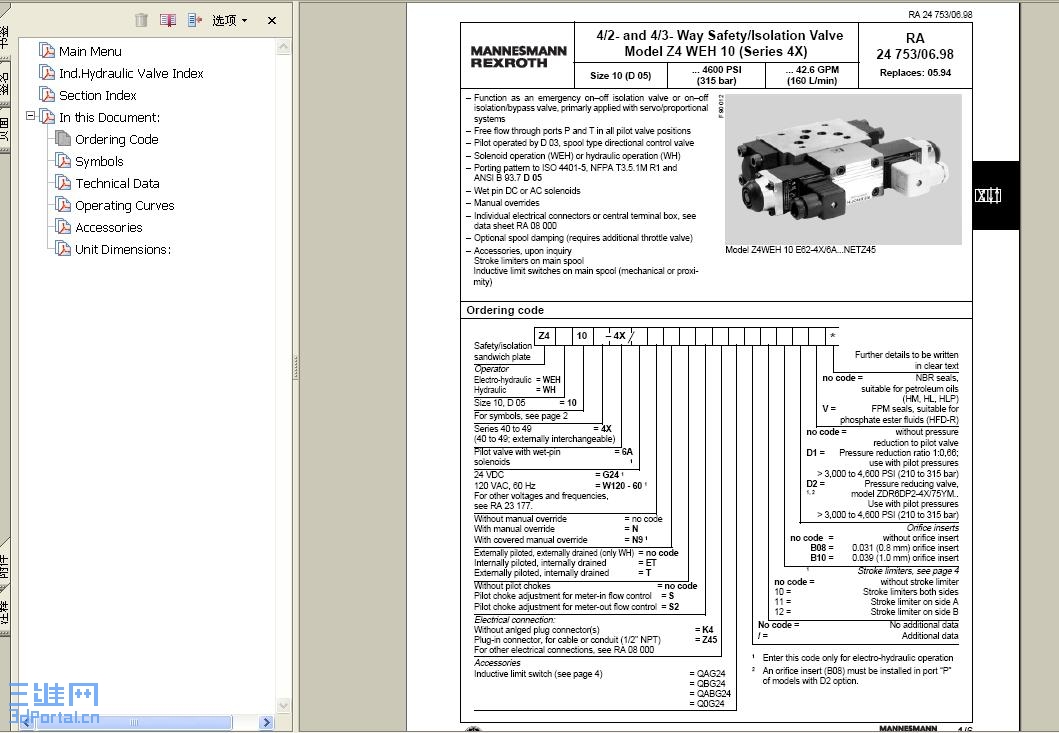Viewport: 1059px width, 733px height.
Task: Click the 'Manual overrides' bullet
Action: click(507, 203)
